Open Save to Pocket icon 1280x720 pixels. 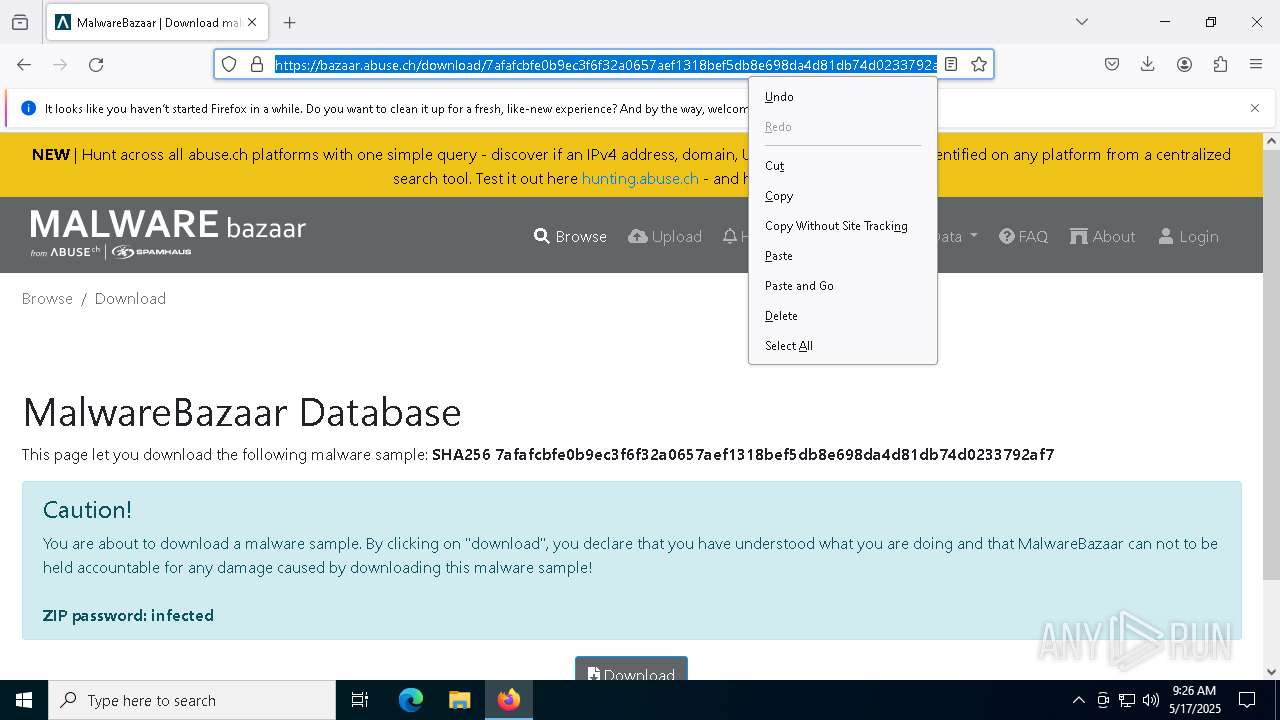pyautogui.click(x=1112, y=64)
